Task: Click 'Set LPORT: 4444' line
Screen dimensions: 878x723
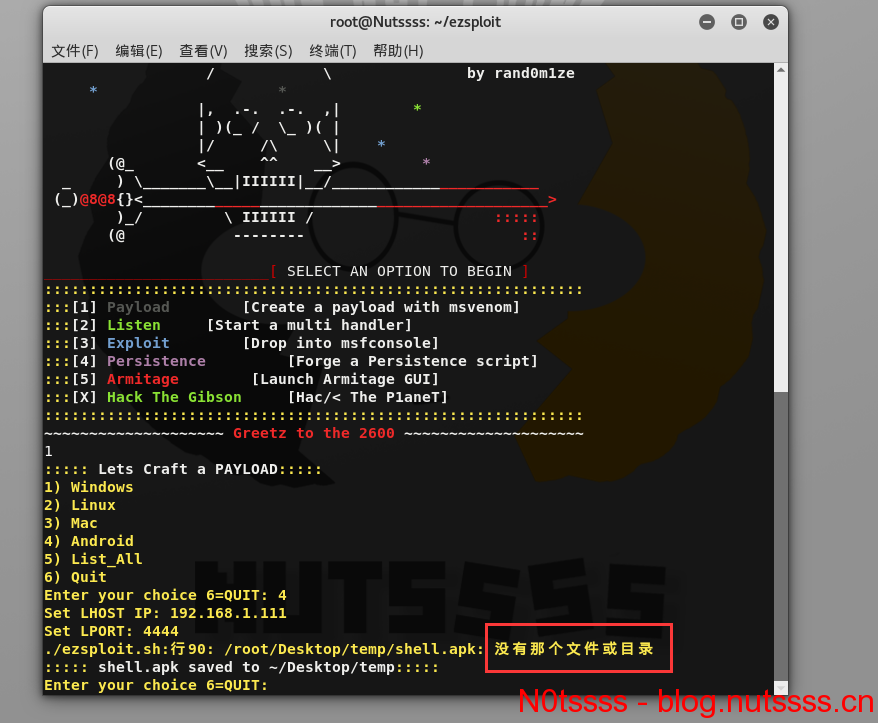Action: (111, 631)
